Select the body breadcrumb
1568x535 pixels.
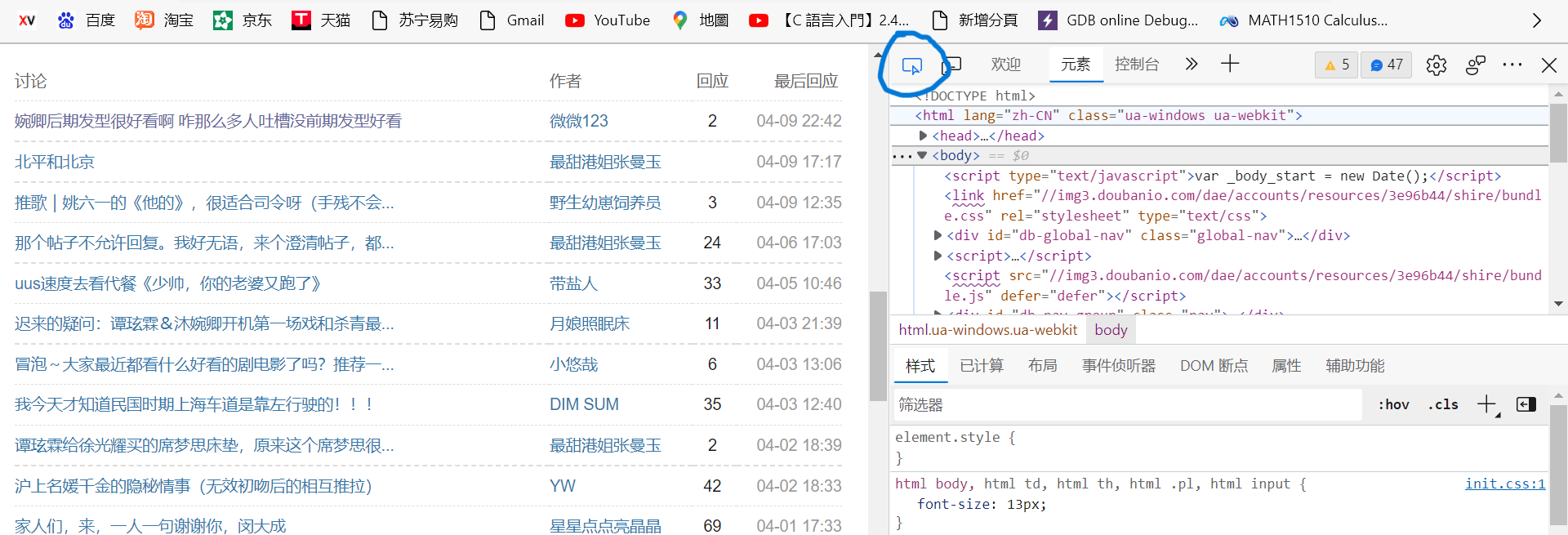1111,330
